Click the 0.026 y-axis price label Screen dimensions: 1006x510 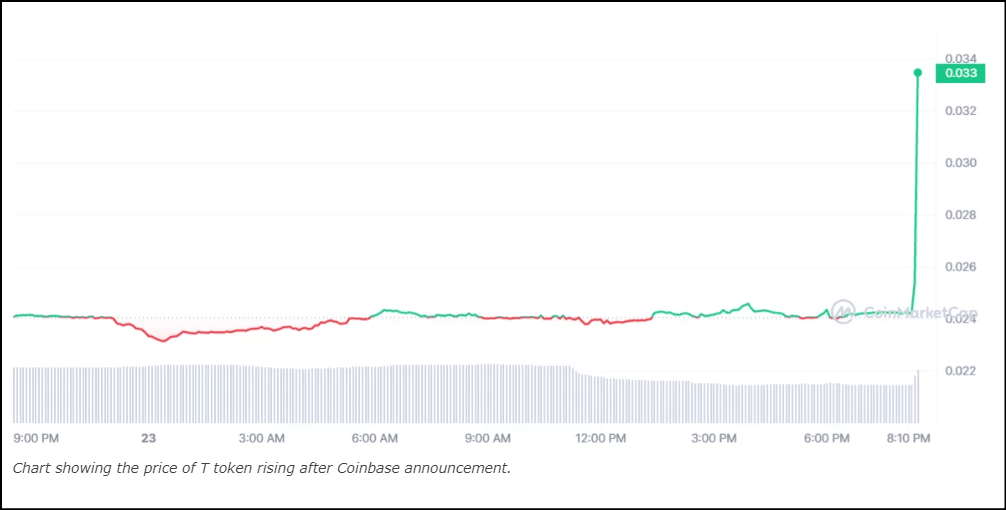click(960, 267)
